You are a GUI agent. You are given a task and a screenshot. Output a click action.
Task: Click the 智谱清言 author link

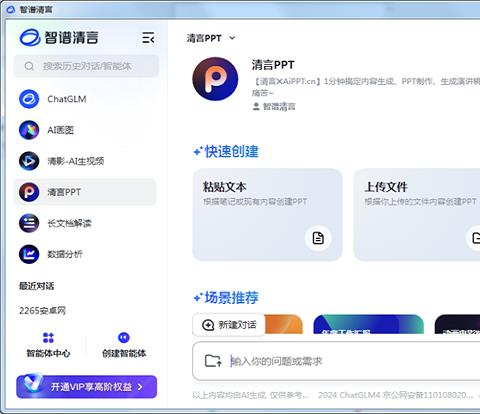279,107
